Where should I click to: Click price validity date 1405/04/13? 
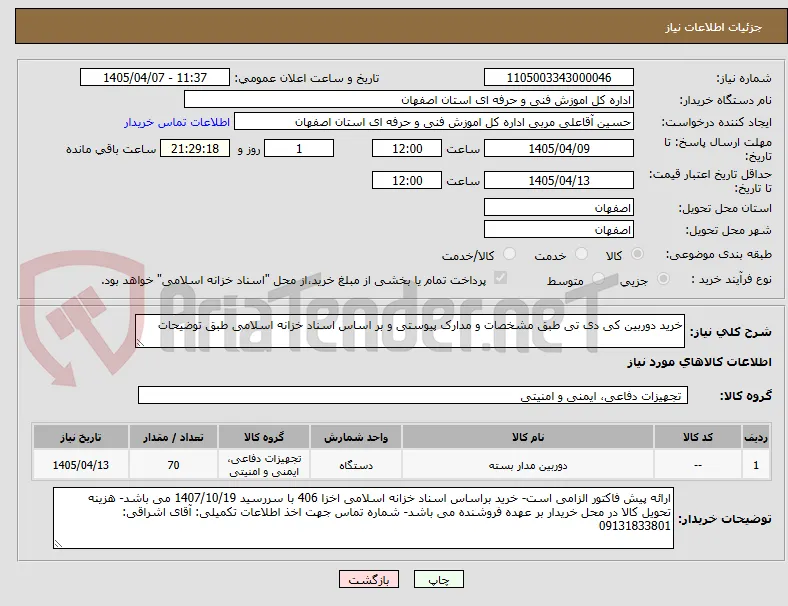558,180
